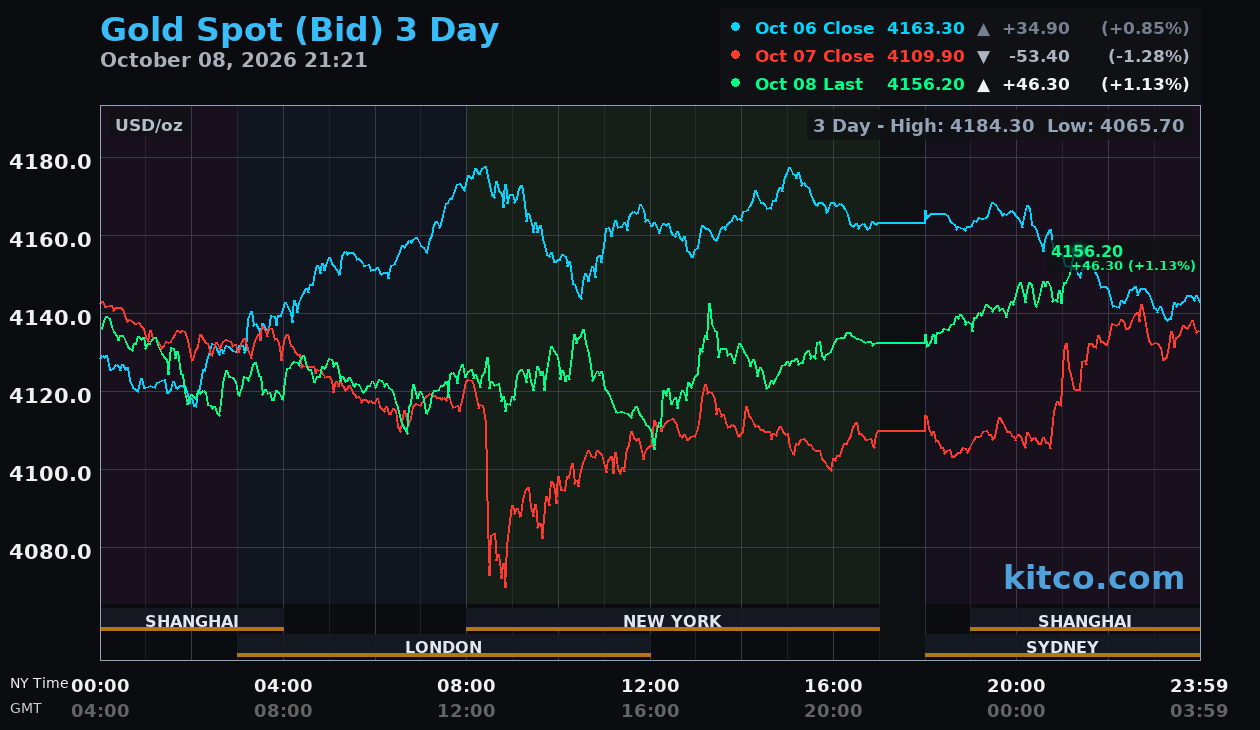Screen dimensions: 1260x730
Task: Click the (+1.13%) value in legend row
Action: [x=1145, y=84]
